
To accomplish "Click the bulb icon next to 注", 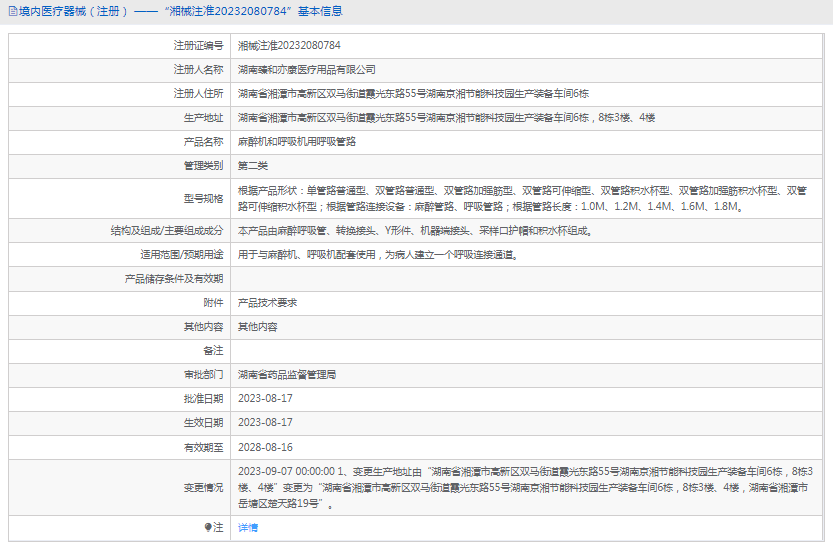I will click(208, 527).
